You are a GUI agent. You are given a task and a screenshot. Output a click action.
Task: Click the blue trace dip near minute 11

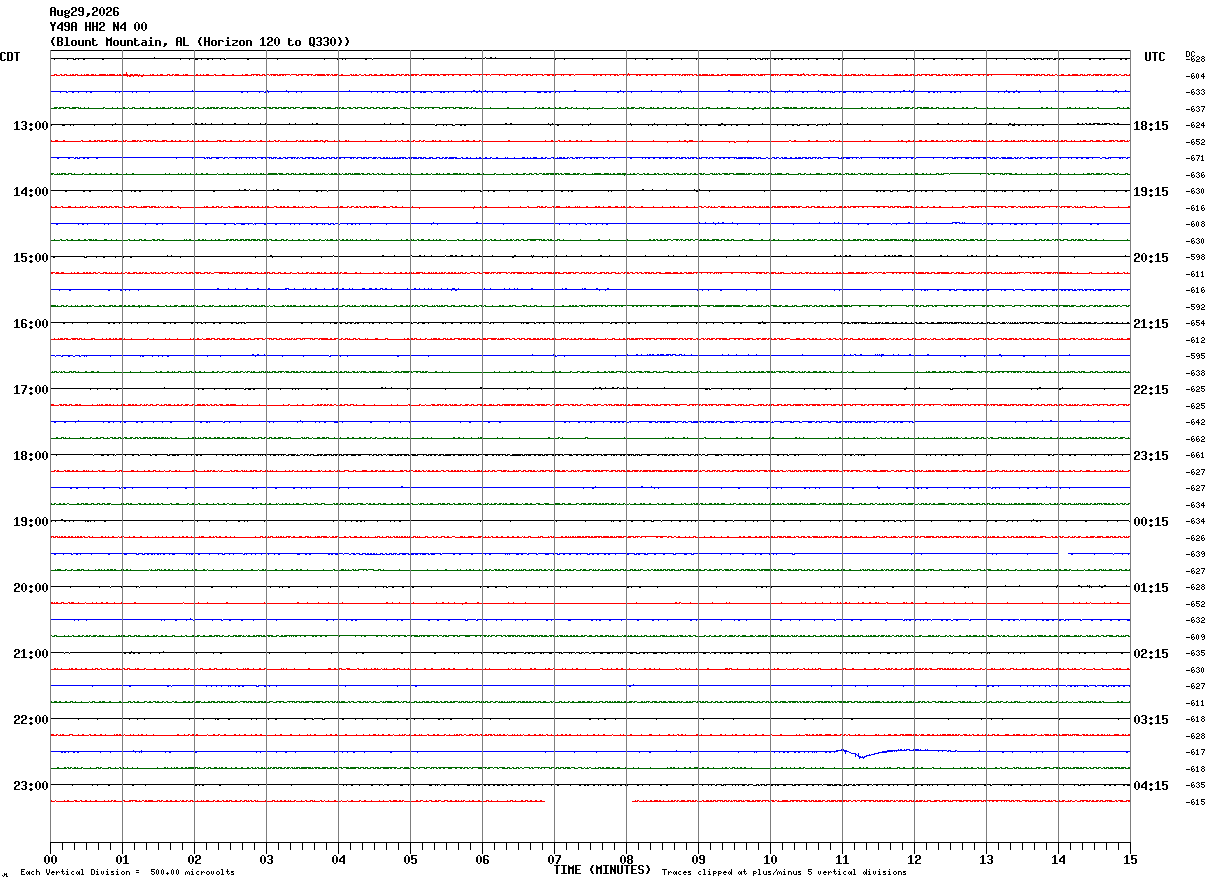coord(861,755)
